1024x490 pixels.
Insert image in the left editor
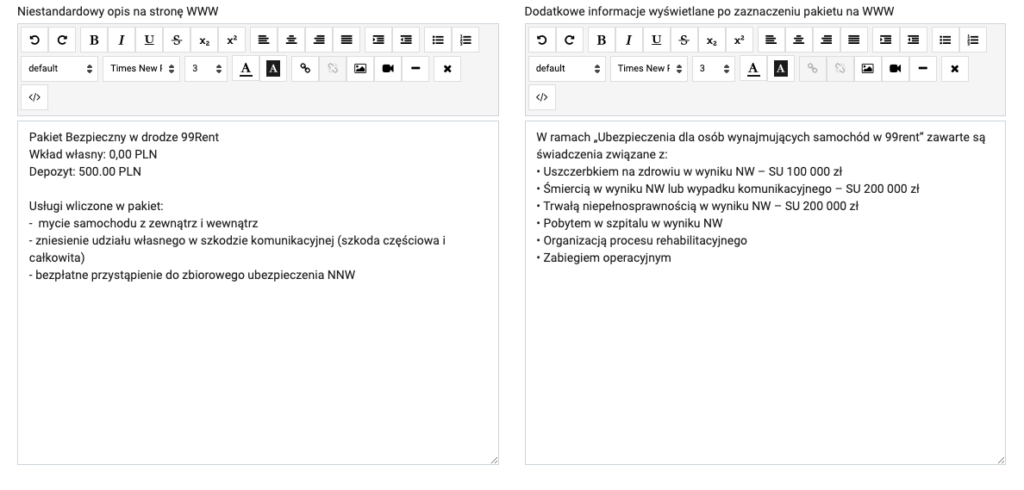[359, 69]
